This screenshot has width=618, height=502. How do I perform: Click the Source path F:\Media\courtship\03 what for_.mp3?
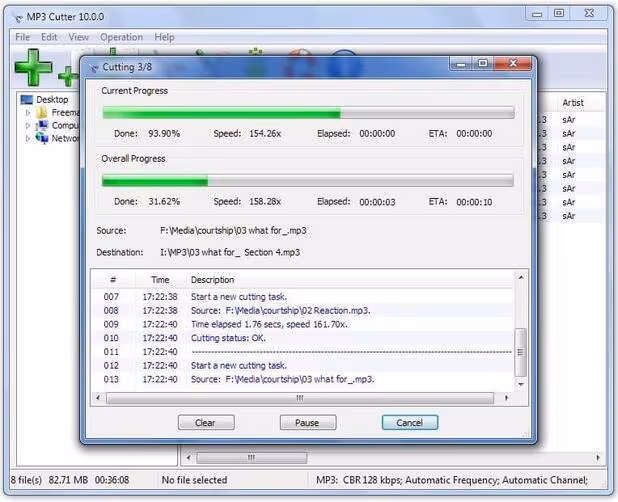click(233, 231)
